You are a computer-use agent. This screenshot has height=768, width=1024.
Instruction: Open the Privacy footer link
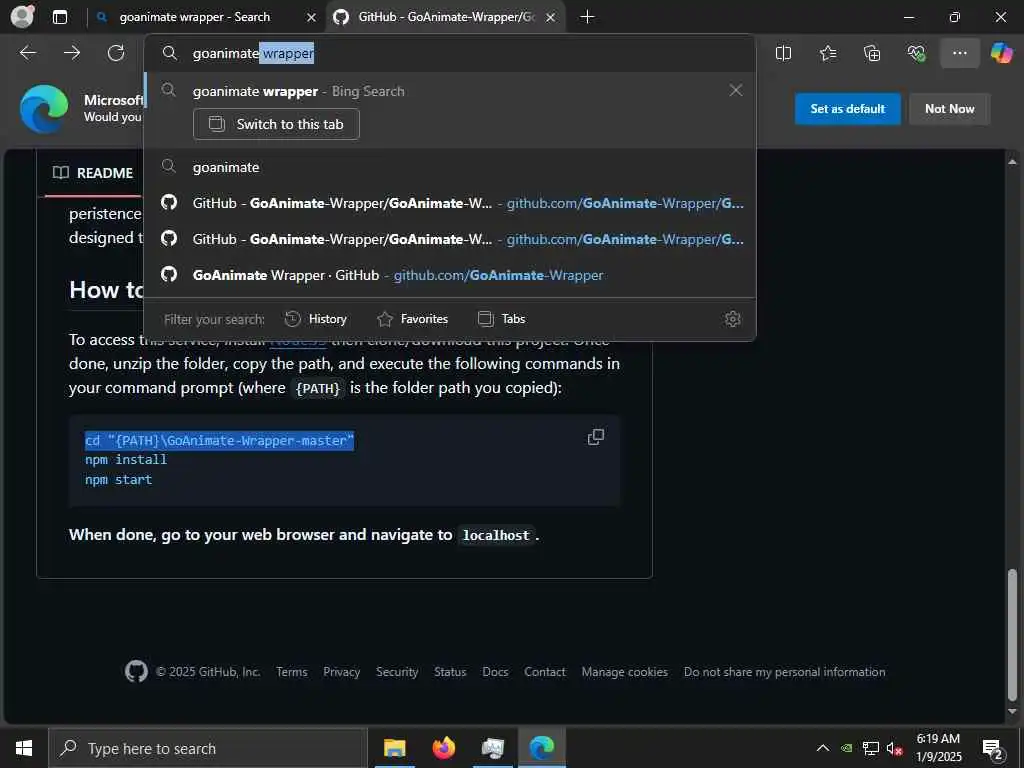342,672
